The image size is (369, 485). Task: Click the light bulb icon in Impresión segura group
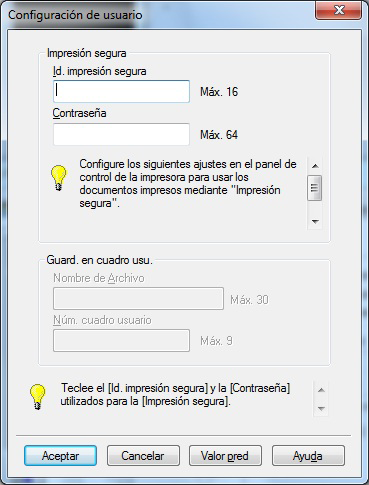59,178
